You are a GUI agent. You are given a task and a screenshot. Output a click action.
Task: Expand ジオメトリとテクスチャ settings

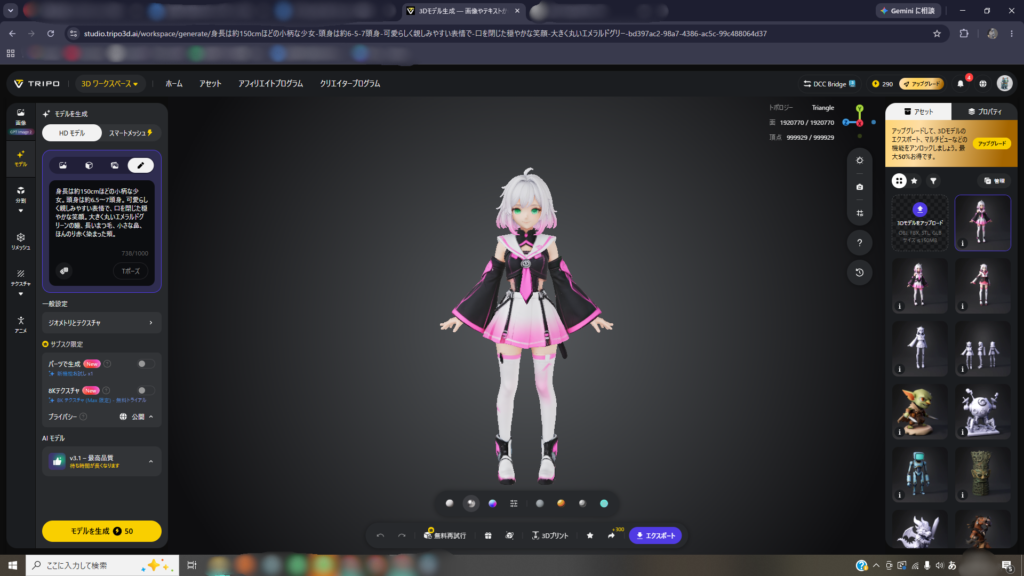point(101,323)
